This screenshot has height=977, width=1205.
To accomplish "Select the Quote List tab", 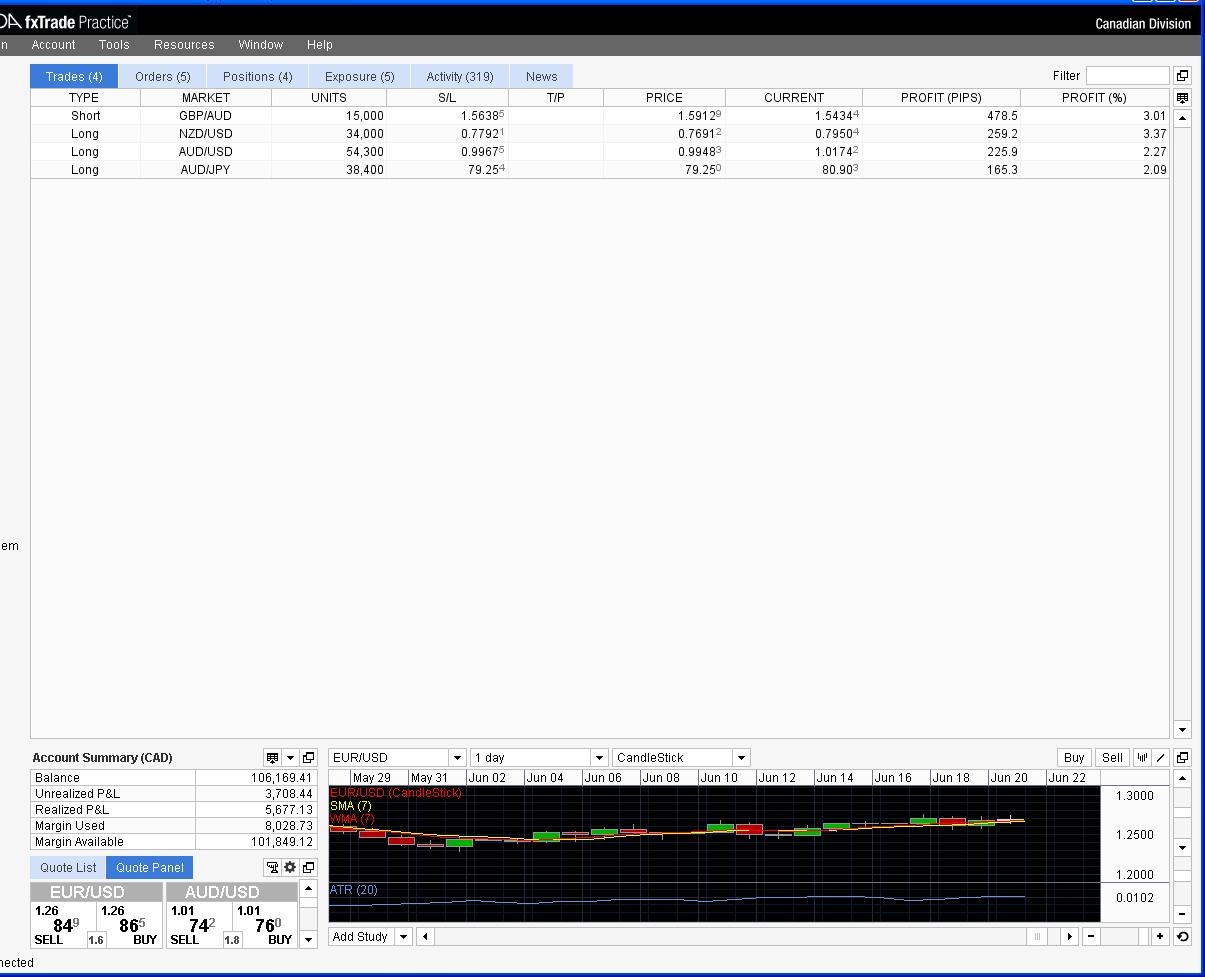I will (68, 868).
